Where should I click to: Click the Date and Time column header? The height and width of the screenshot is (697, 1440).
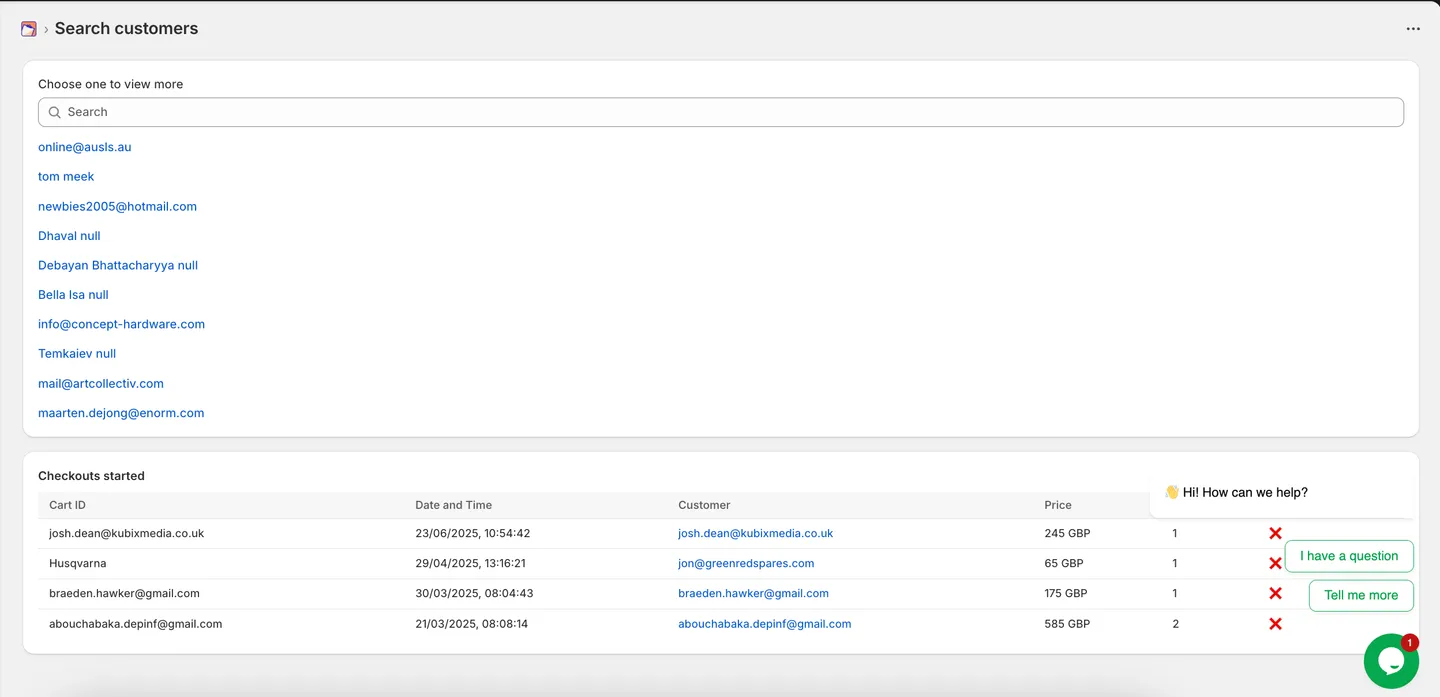click(x=454, y=505)
